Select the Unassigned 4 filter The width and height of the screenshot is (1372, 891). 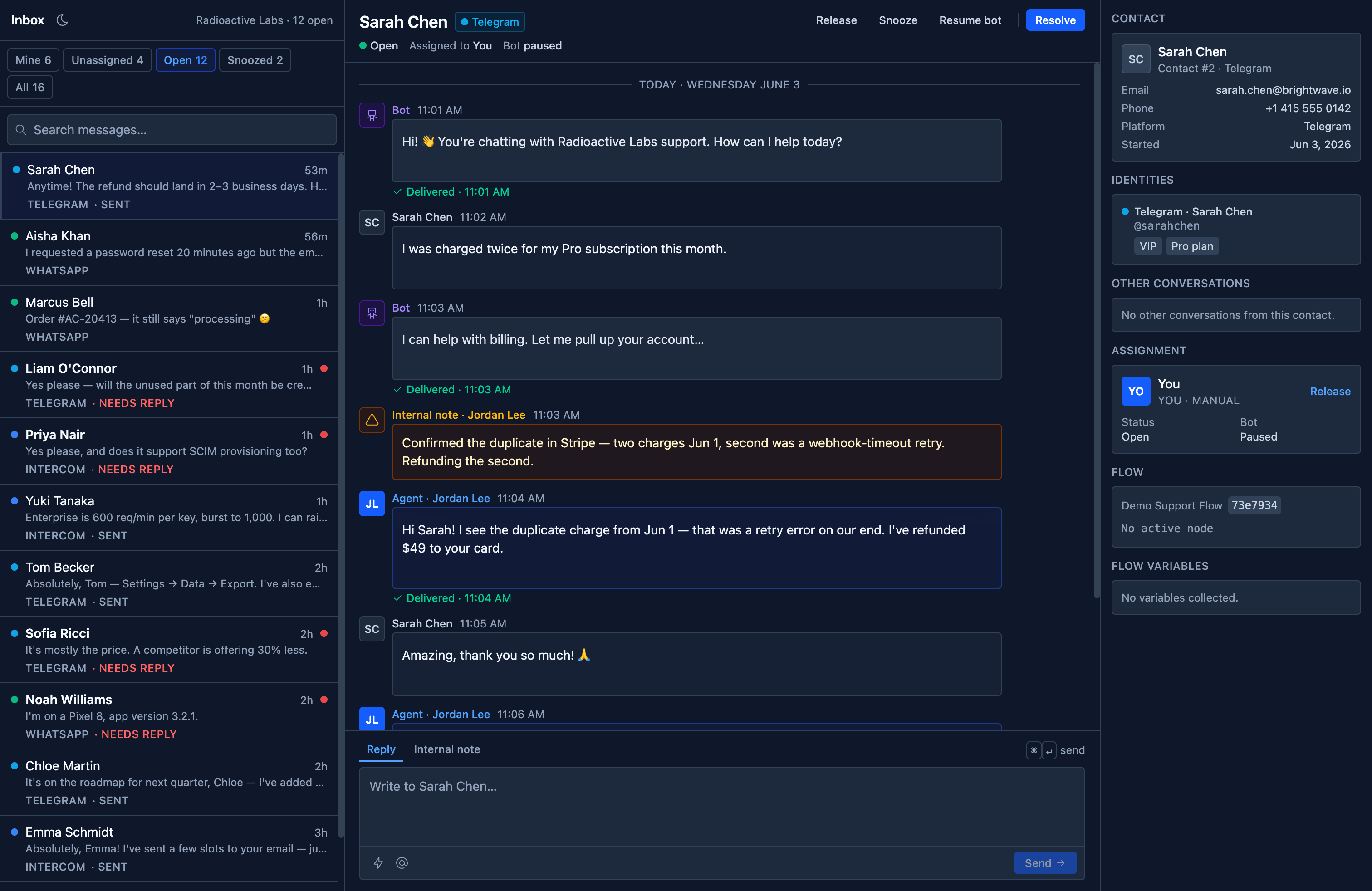107,60
